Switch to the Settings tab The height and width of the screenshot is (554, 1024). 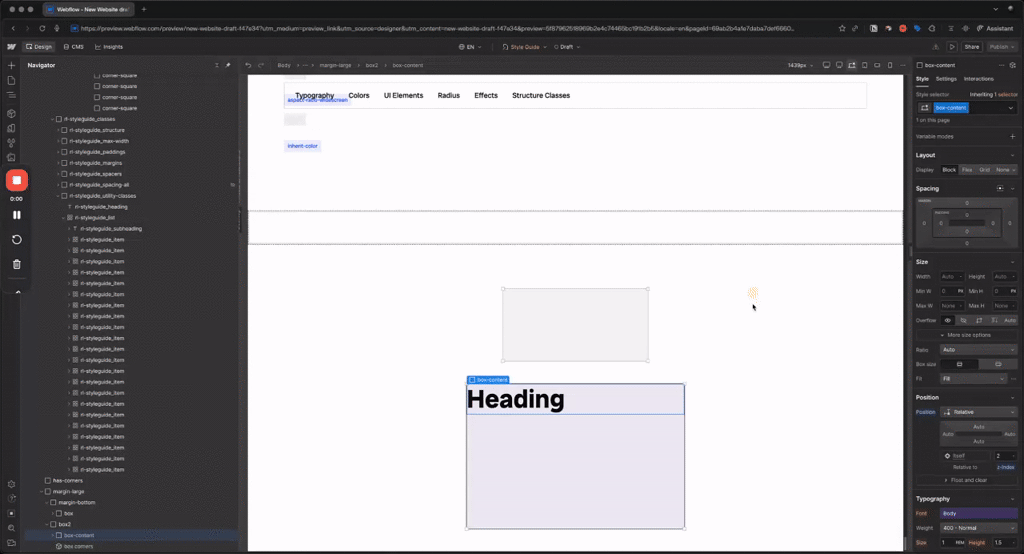(946, 79)
